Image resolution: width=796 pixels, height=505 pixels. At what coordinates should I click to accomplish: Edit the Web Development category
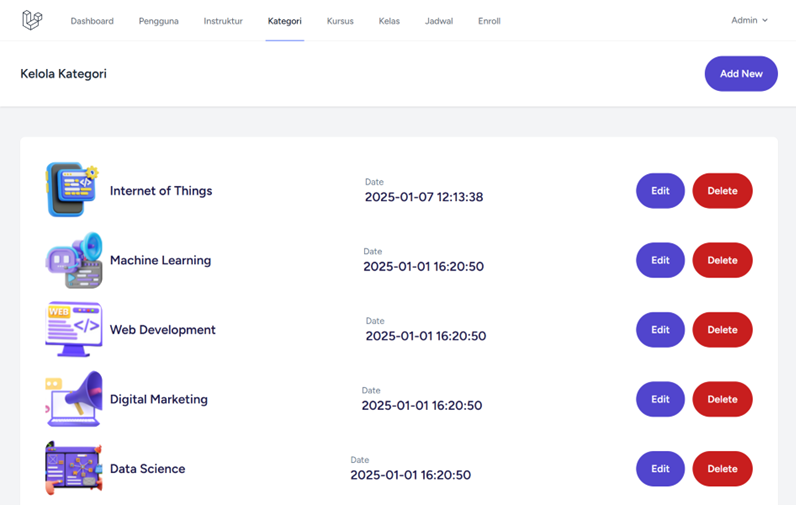tap(660, 329)
